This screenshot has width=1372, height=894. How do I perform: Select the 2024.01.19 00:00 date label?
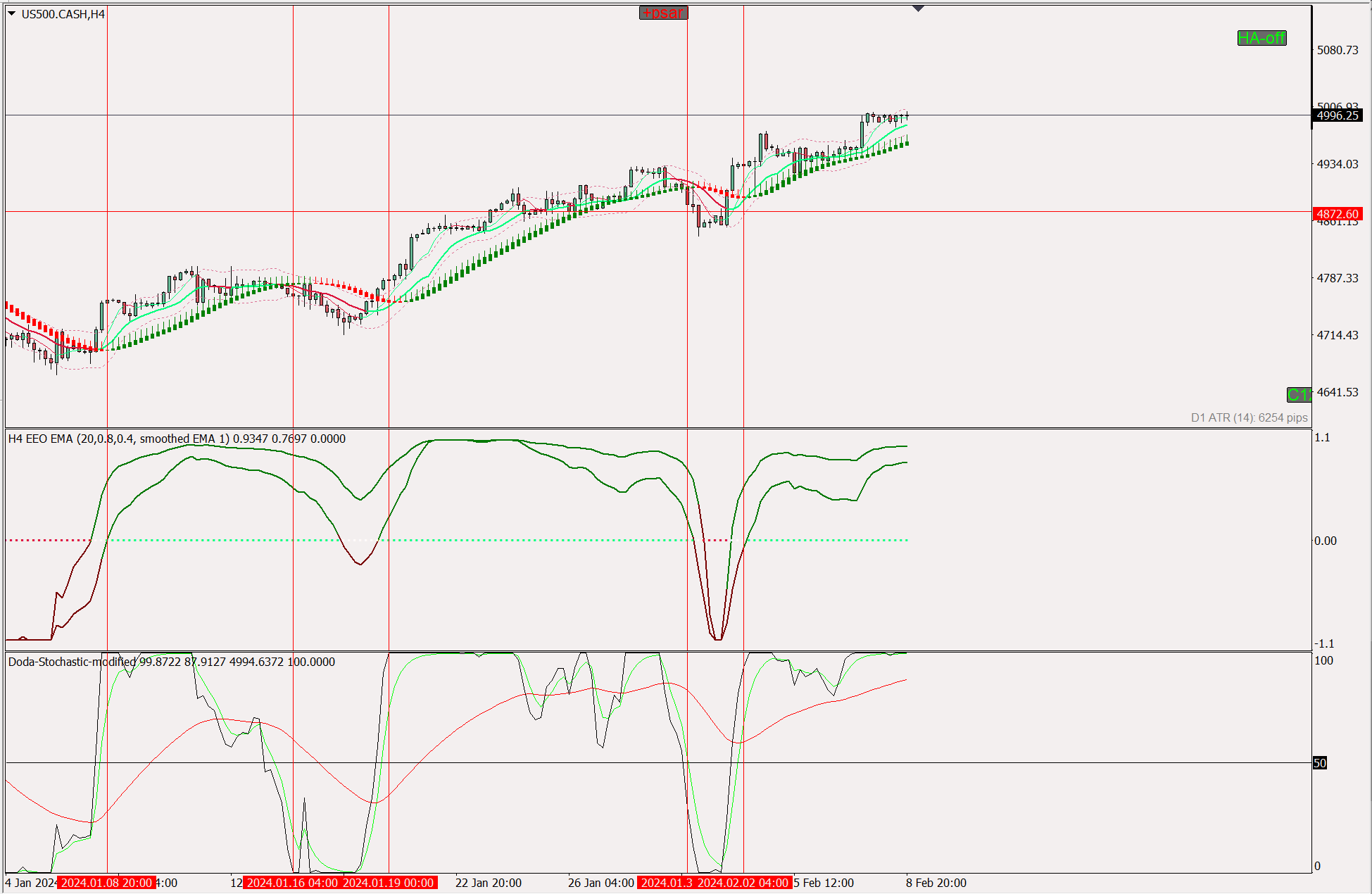(389, 883)
